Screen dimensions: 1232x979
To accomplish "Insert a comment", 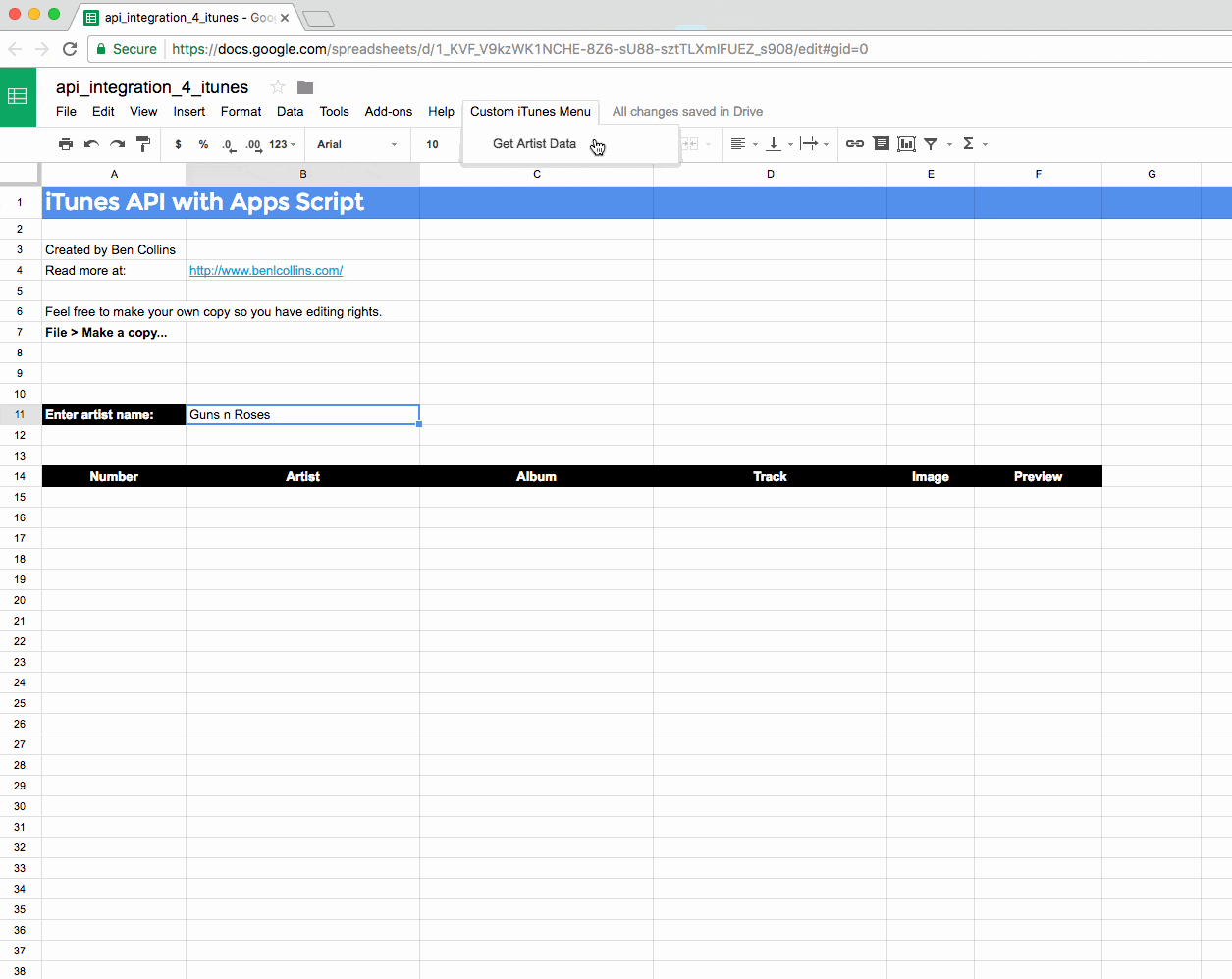I will pyautogui.click(x=881, y=143).
